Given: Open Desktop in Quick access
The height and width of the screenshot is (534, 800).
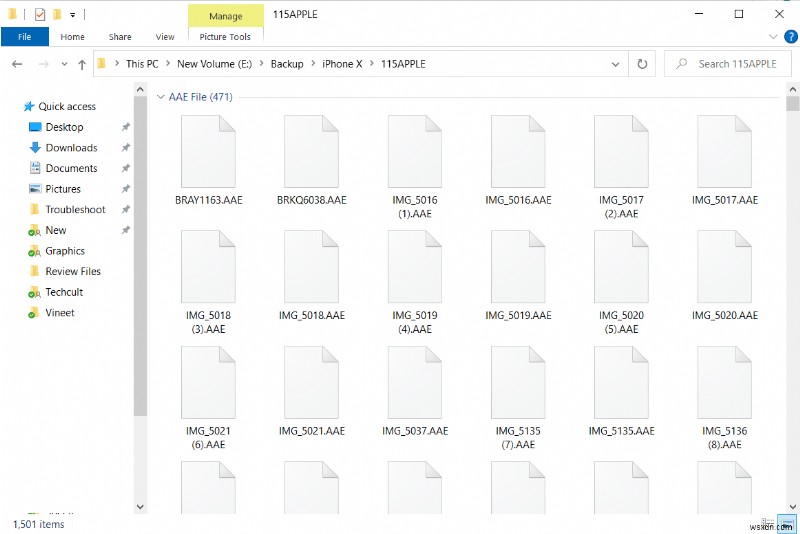Looking at the screenshot, I should tap(64, 127).
